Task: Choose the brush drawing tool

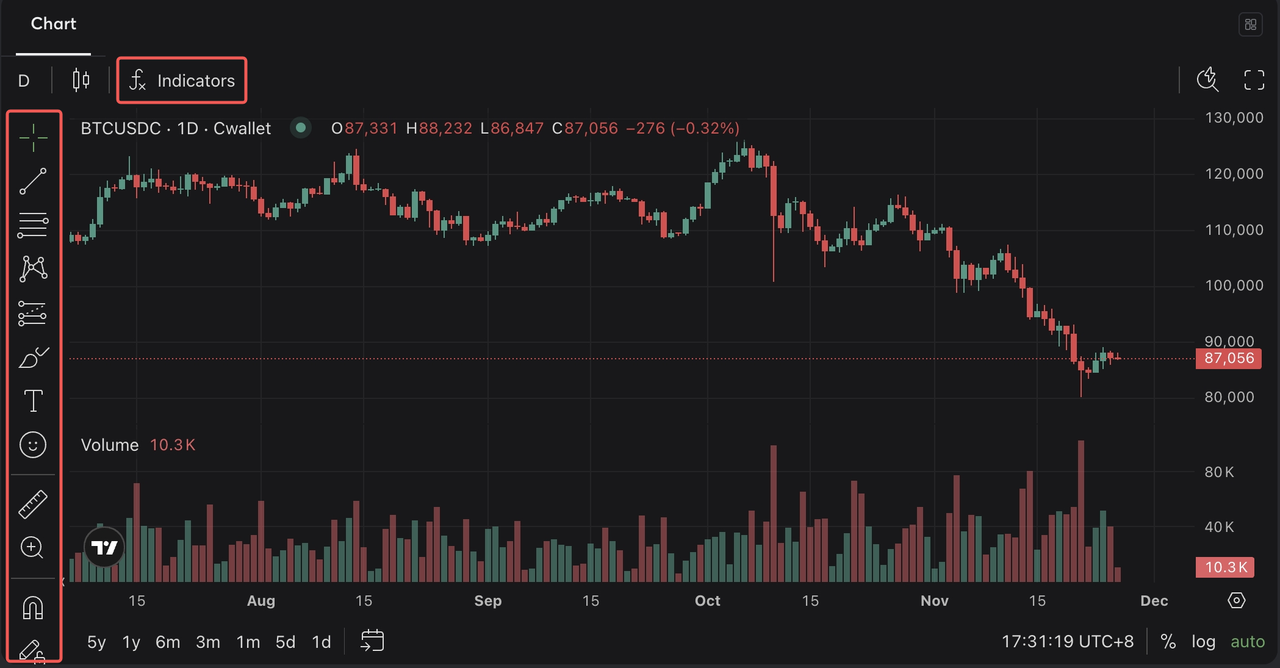Action: tap(33, 357)
